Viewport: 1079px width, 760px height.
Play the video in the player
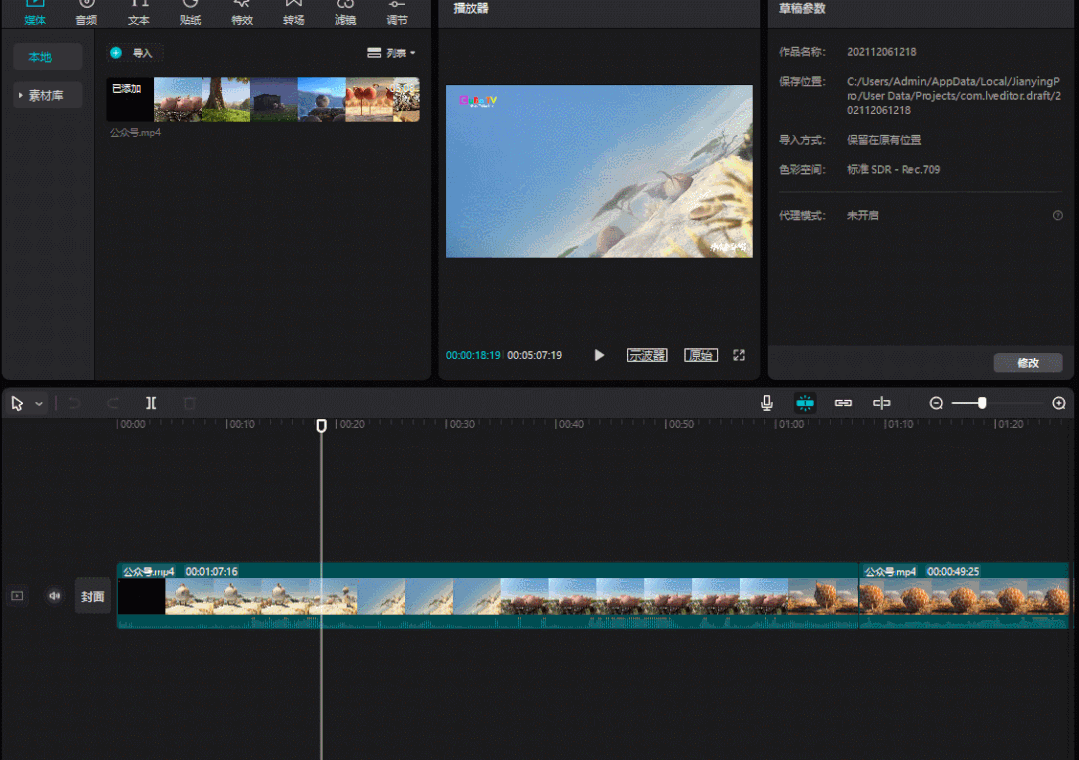[x=599, y=355]
